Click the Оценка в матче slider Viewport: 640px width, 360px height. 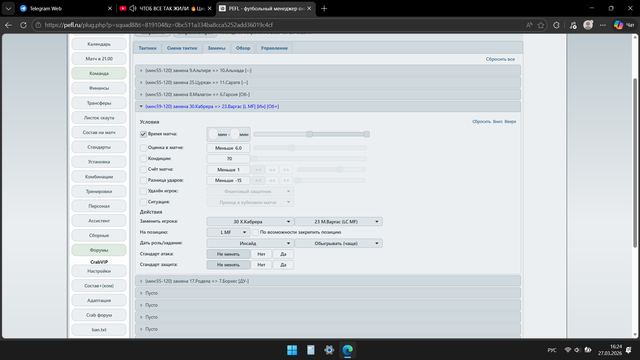[310, 148]
